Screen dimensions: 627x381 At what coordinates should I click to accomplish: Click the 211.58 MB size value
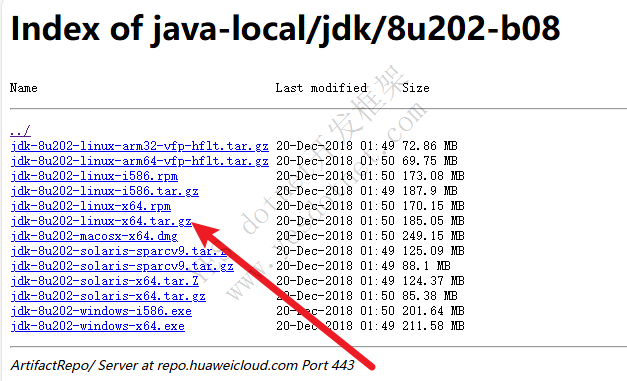(x=433, y=326)
